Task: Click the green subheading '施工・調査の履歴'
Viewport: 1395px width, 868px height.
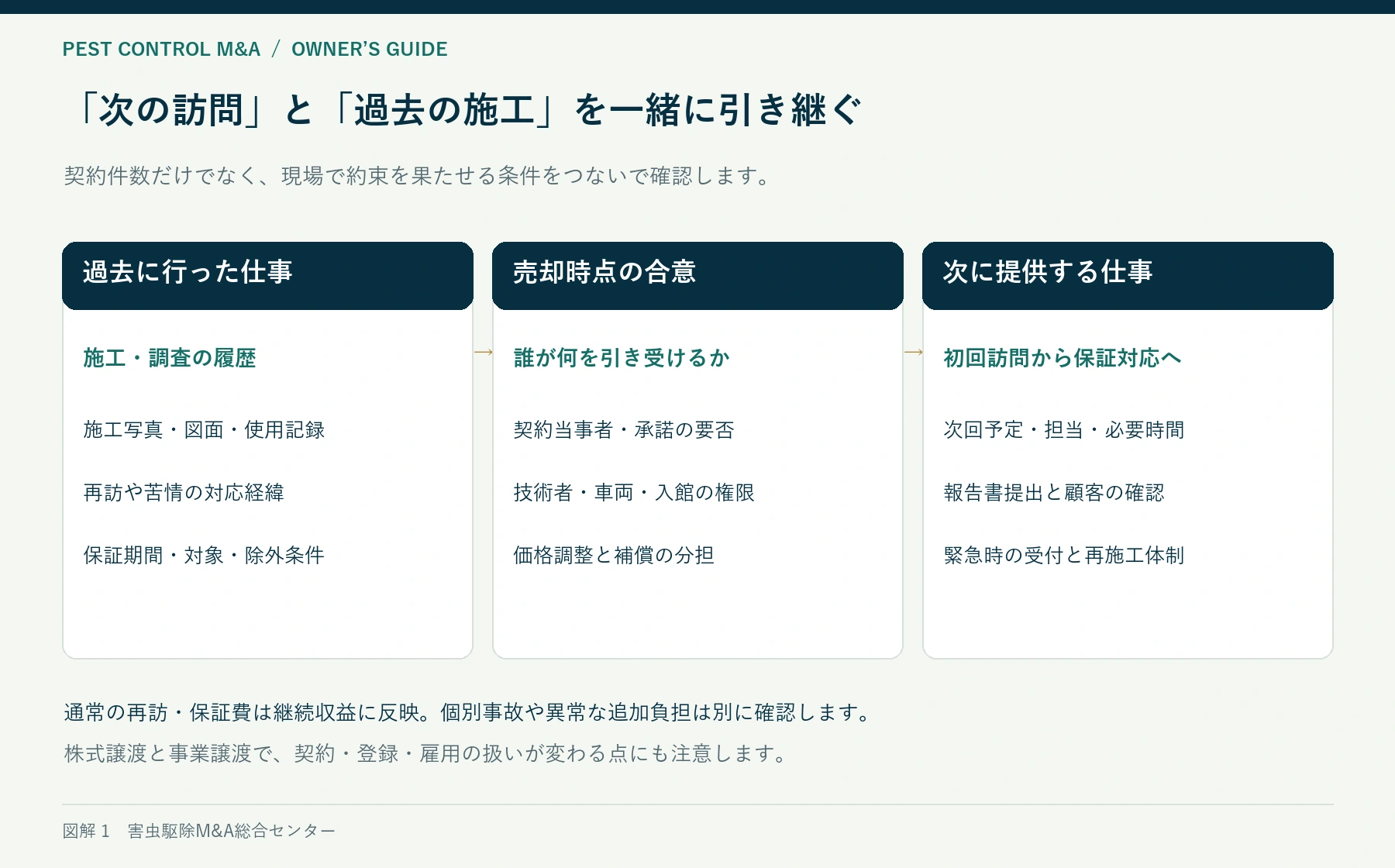Action: point(170,358)
